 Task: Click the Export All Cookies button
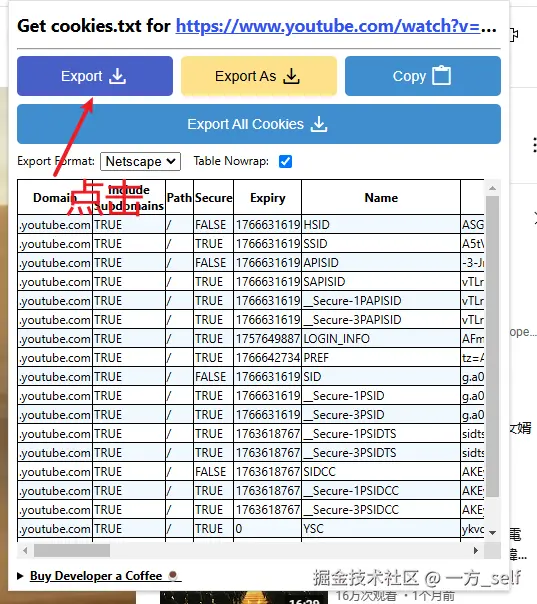pos(259,124)
